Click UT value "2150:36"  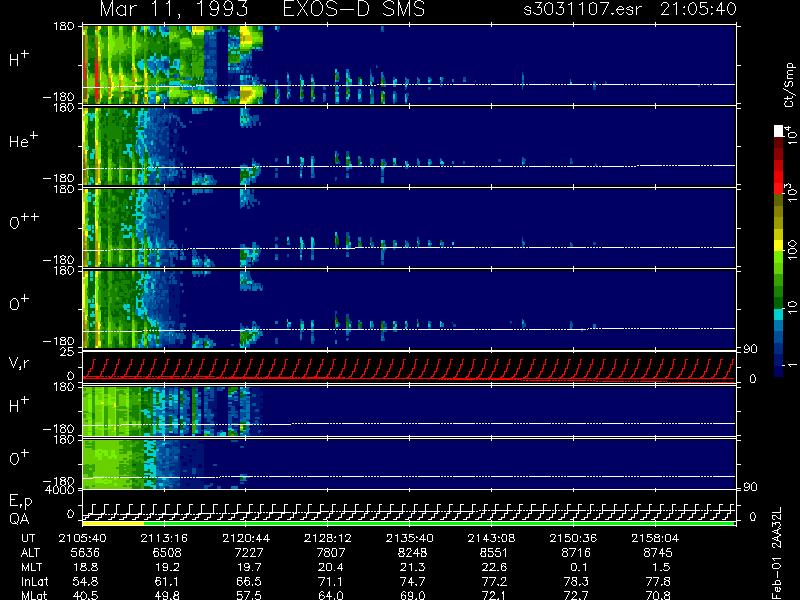[x=573, y=538]
